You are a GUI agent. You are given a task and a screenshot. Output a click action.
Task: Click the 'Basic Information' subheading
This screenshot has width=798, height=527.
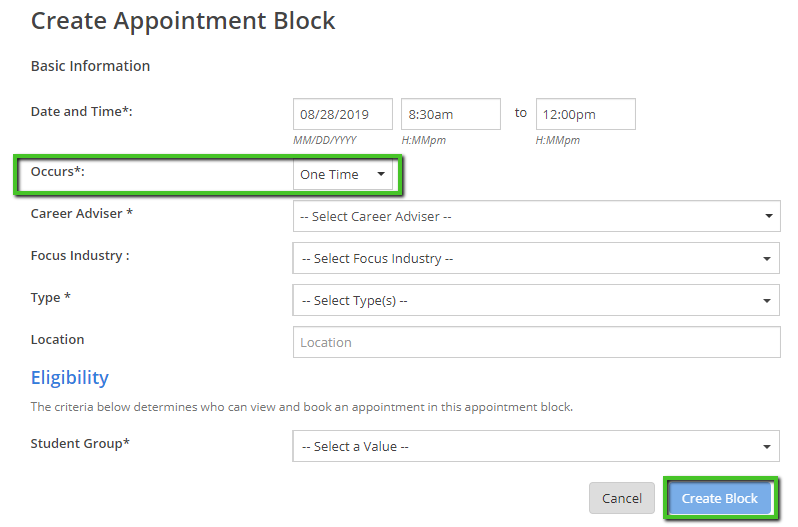pos(91,66)
